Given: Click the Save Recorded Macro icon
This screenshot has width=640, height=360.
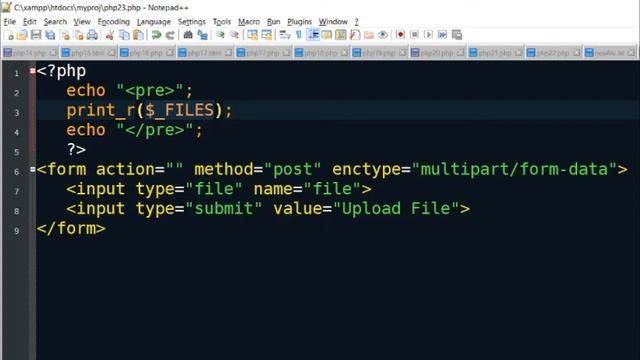Looking at the screenshot, I should [x=457, y=35].
